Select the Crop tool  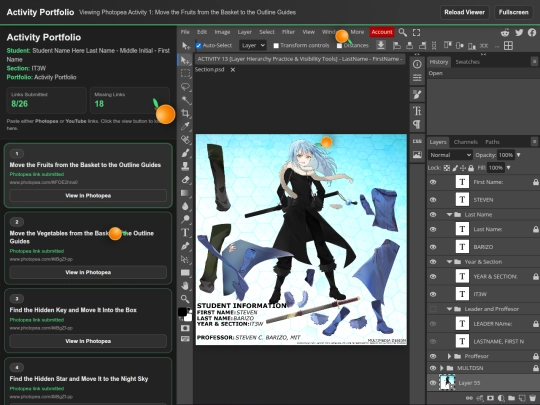click(x=185, y=113)
